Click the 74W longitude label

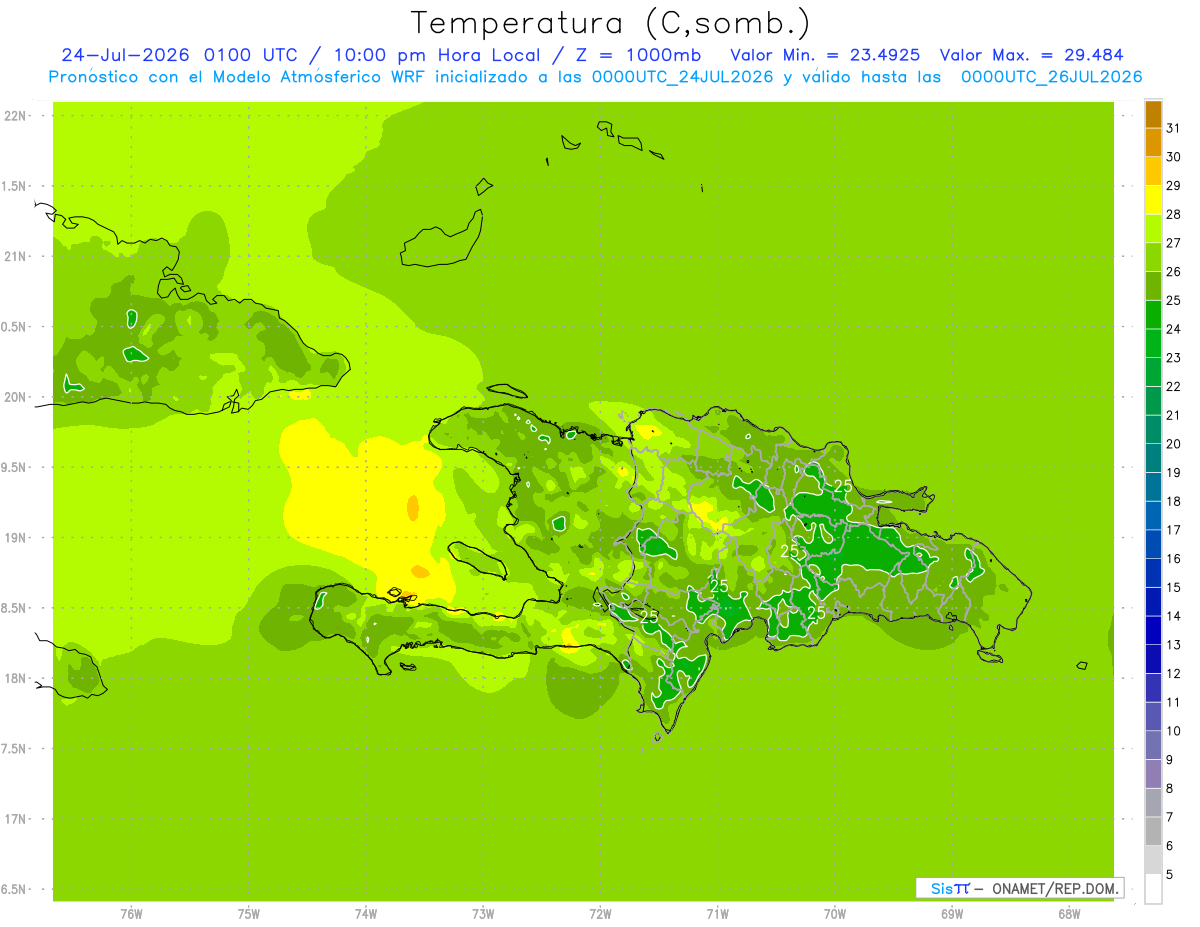pyautogui.click(x=365, y=914)
